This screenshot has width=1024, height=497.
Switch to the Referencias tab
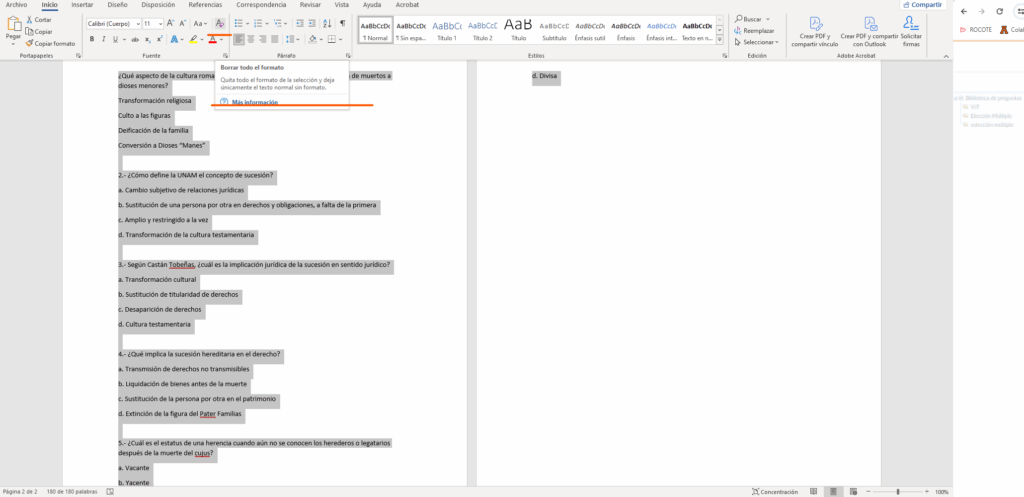point(198,5)
